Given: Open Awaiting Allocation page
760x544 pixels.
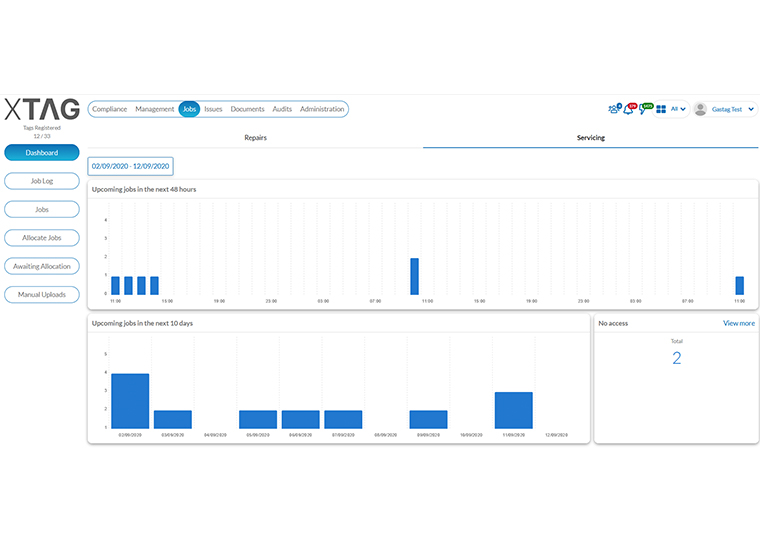Looking at the screenshot, I should 42,266.
